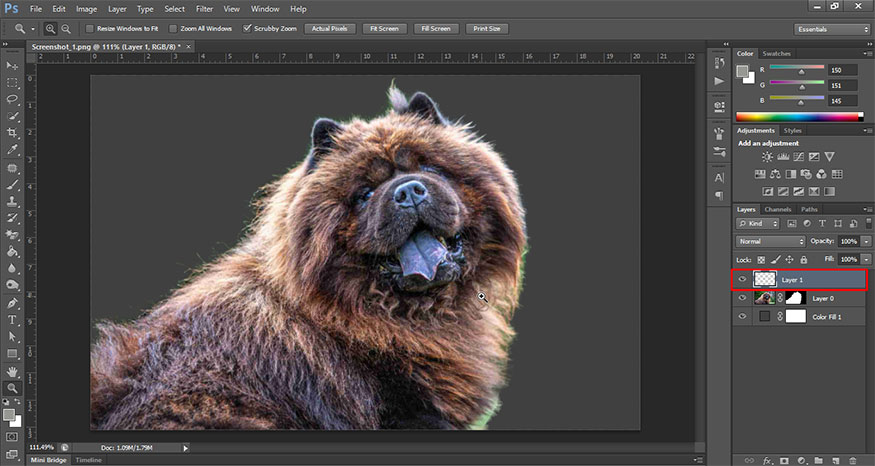Open the layer Kind filter dropdown
This screenshot has height=466, width=875.
(758, 223)
